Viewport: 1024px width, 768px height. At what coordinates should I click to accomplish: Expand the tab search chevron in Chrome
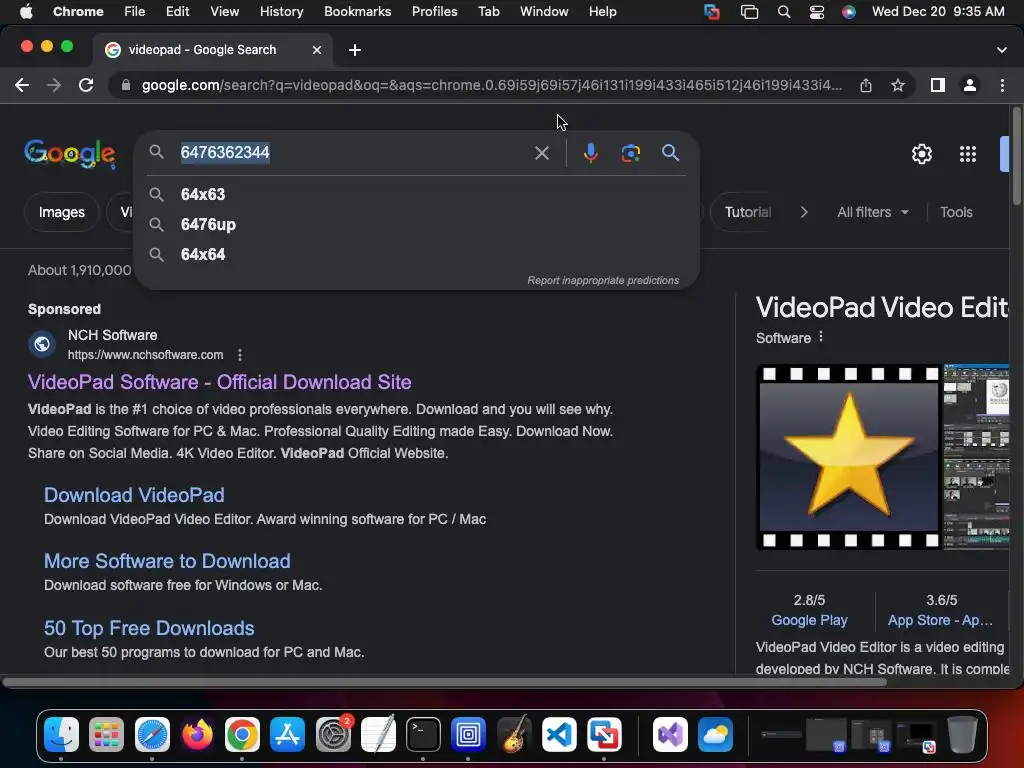coord(1001,50)
